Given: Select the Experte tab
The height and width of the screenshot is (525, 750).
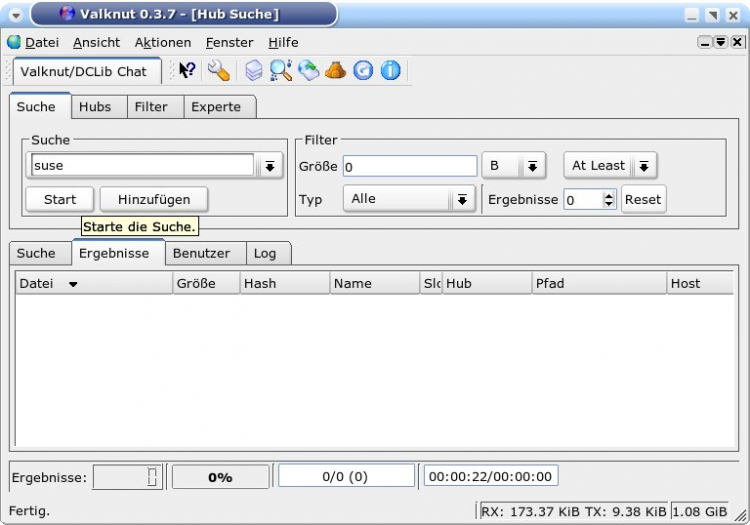Looking at the screenshot, I should (220, 107).
